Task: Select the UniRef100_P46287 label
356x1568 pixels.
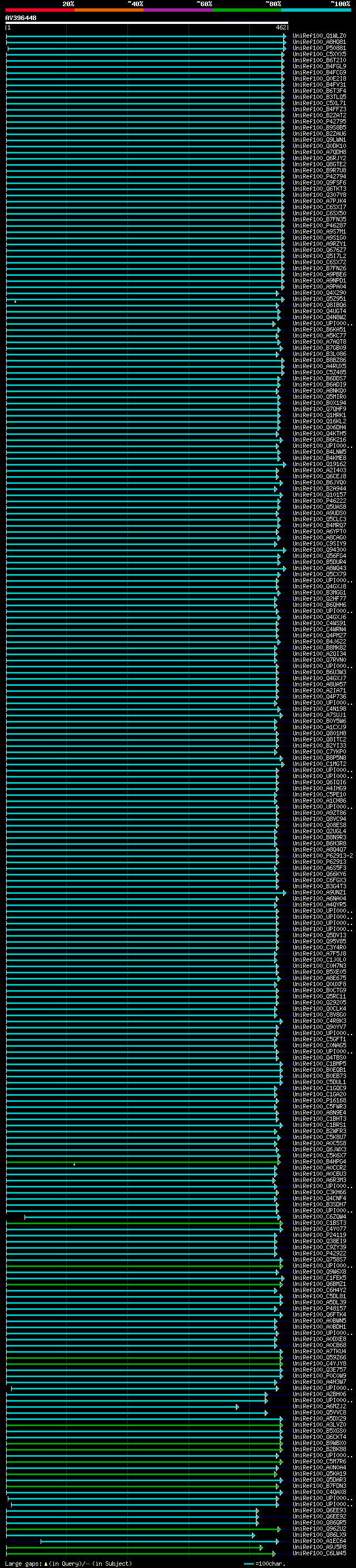Action: pyautogui.click(x=319, y=226)
